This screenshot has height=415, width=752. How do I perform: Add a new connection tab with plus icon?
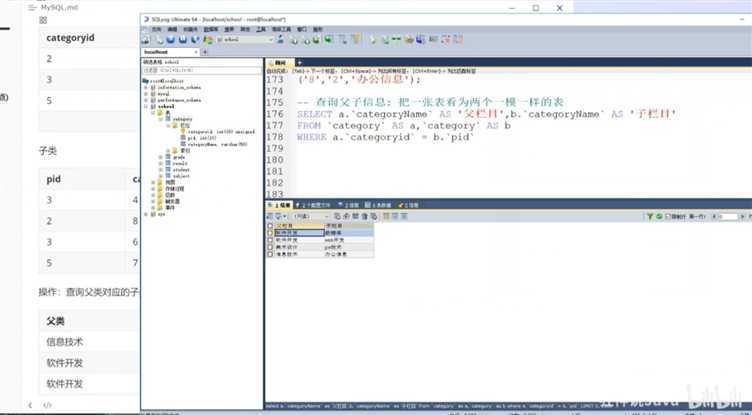[x=205, y=52]
